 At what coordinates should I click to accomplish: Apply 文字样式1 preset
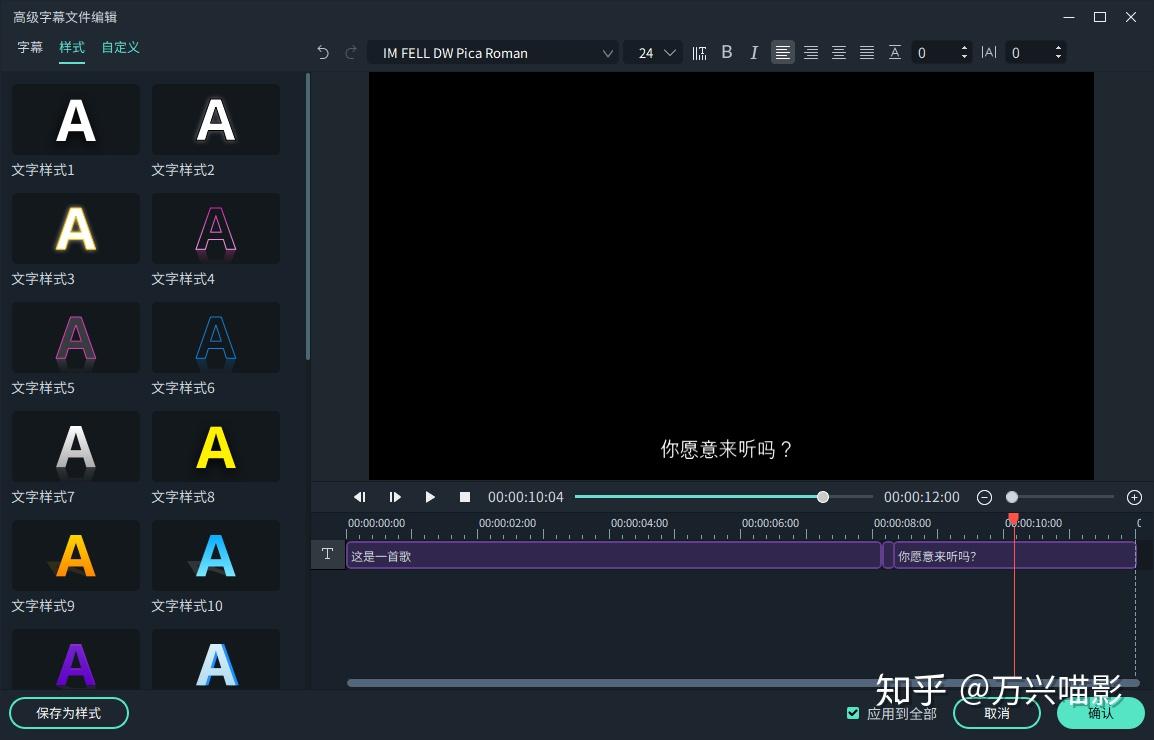[76, 119]
